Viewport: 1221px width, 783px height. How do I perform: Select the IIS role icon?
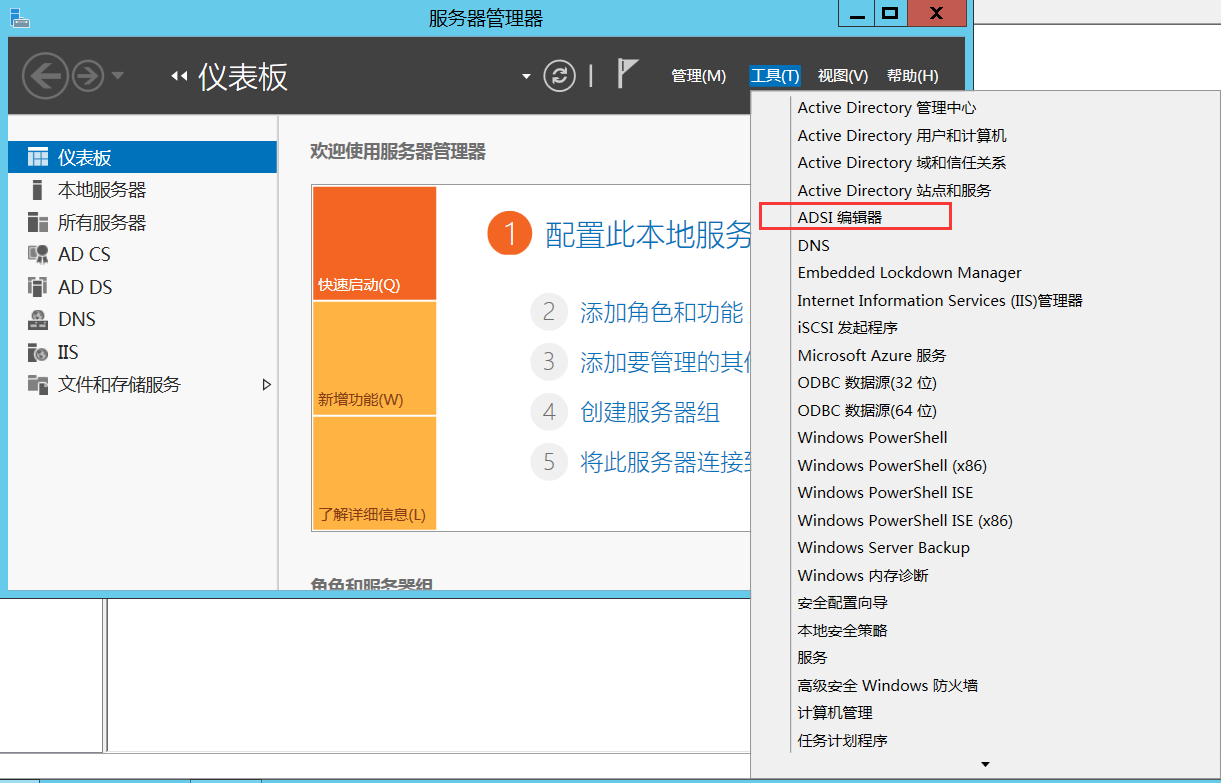pos(38,352)
